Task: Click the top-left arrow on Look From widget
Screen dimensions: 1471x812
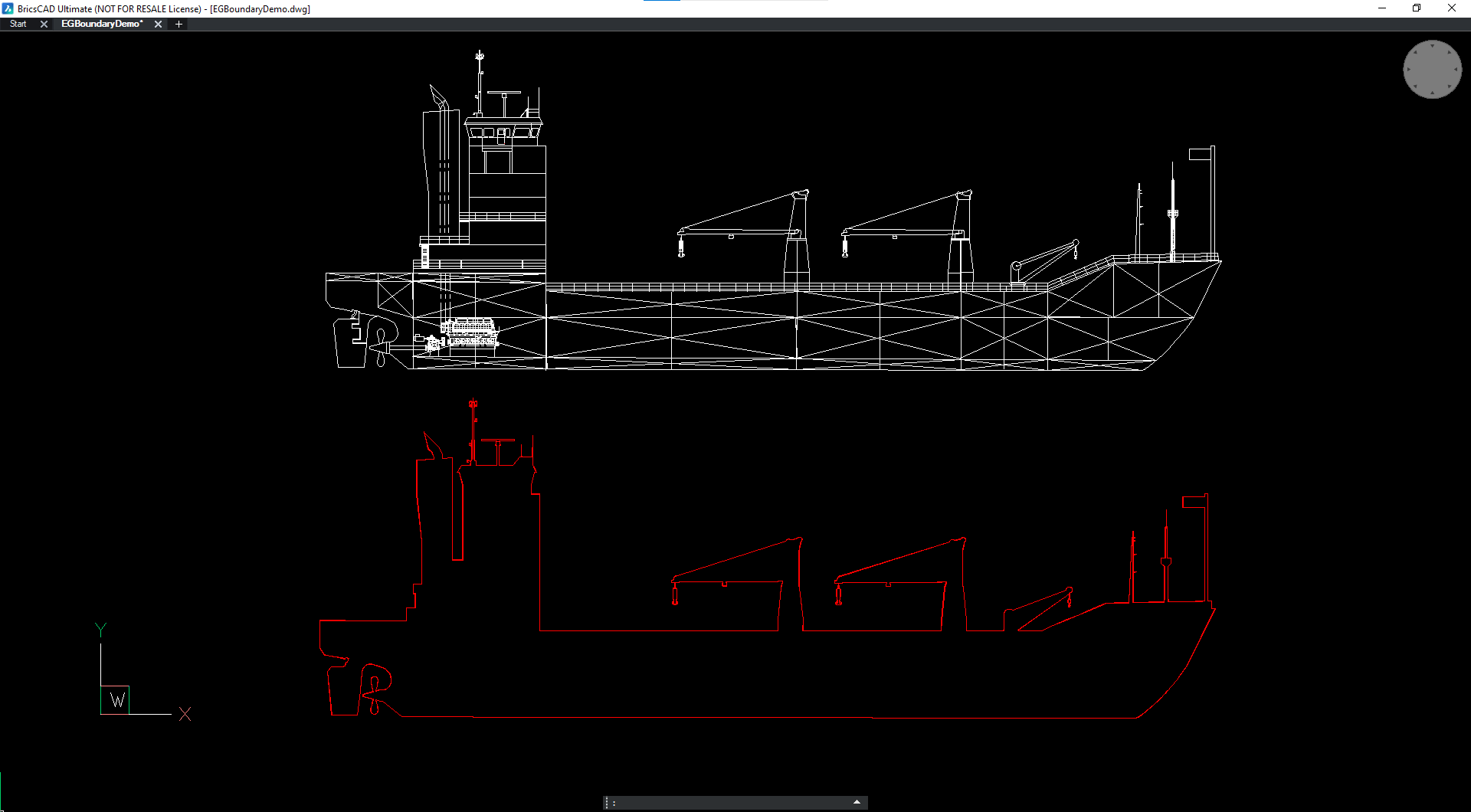Action: point(1415,53)
